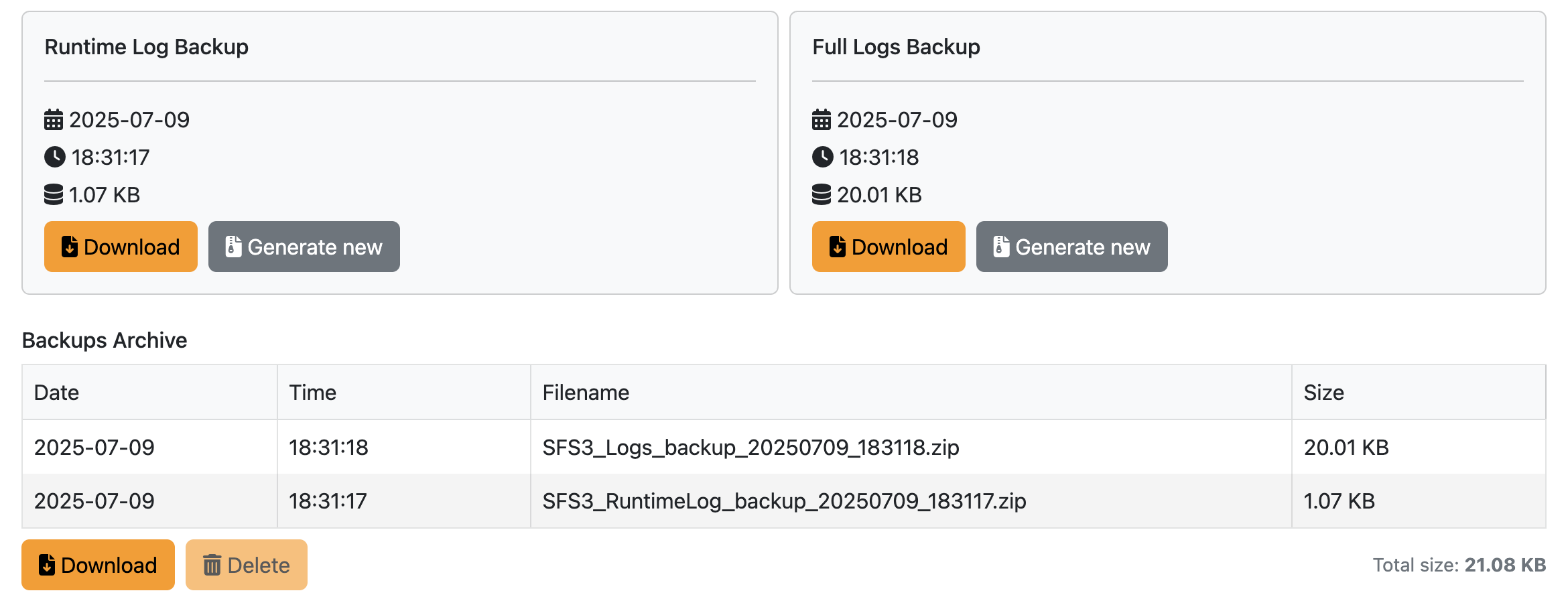Image resolution: width=1568 pixels, height=601 pixels.
Task: Select the SFS3_RuntimeLog_backup_20250709_183117.zip row
Action: [784, 501]
